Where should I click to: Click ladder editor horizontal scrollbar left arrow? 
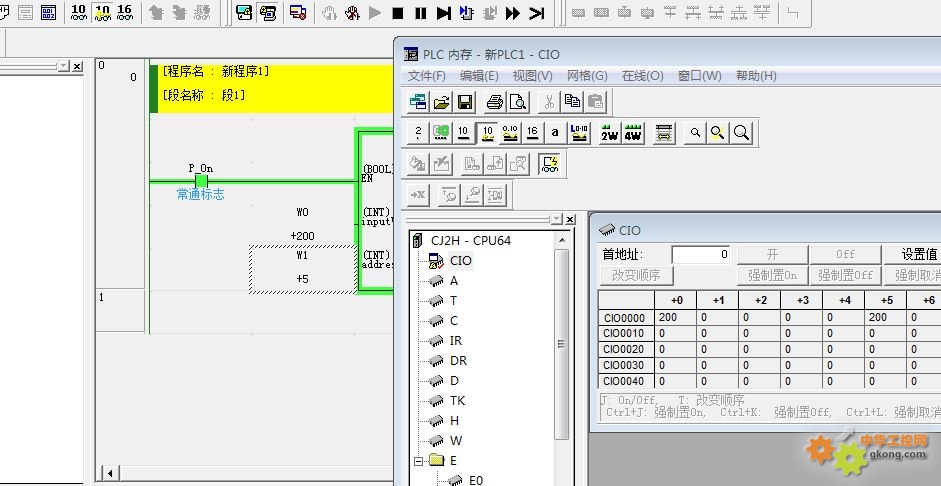coord(109,473)
